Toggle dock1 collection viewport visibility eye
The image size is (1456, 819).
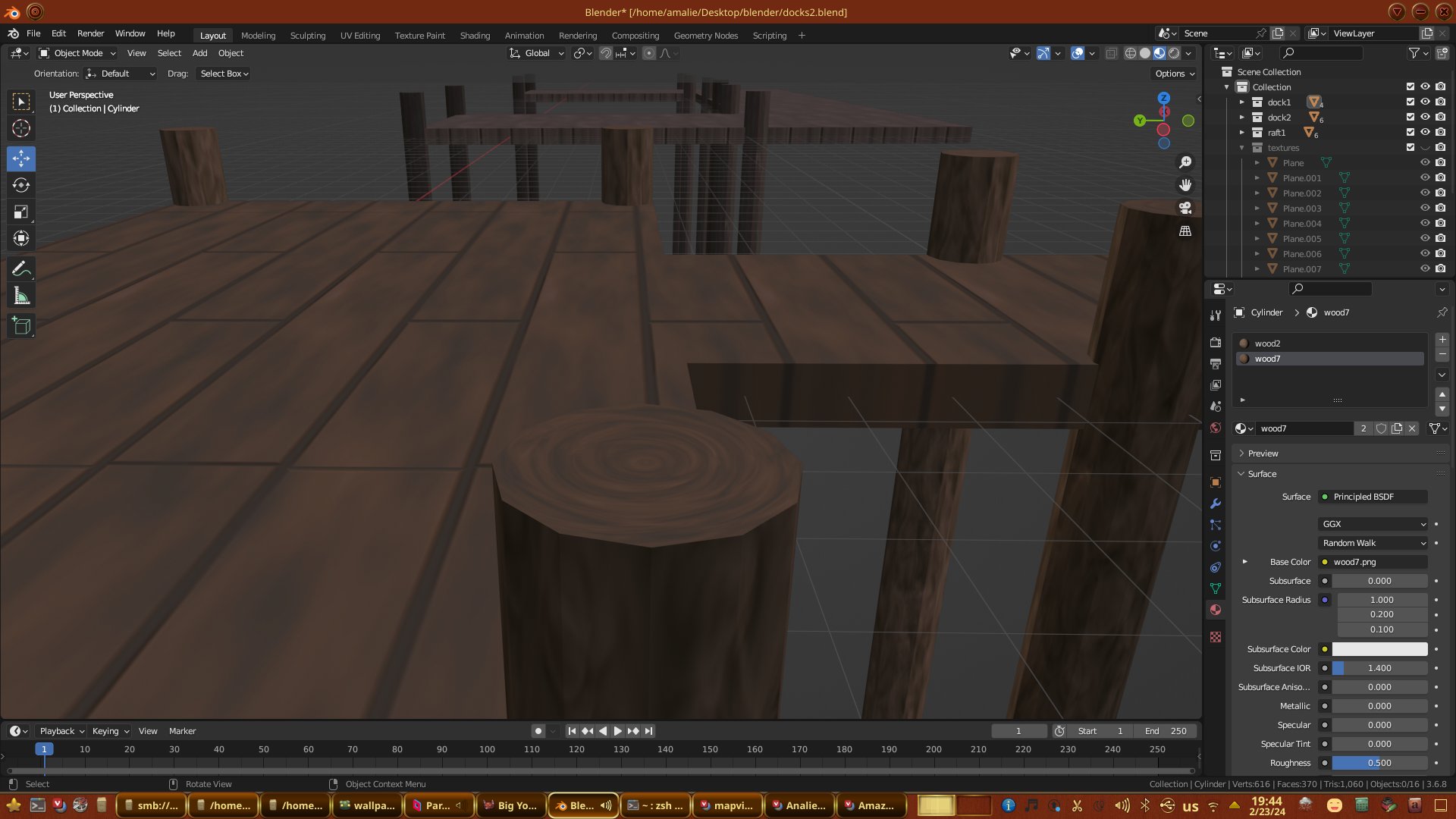(1425, 102)
